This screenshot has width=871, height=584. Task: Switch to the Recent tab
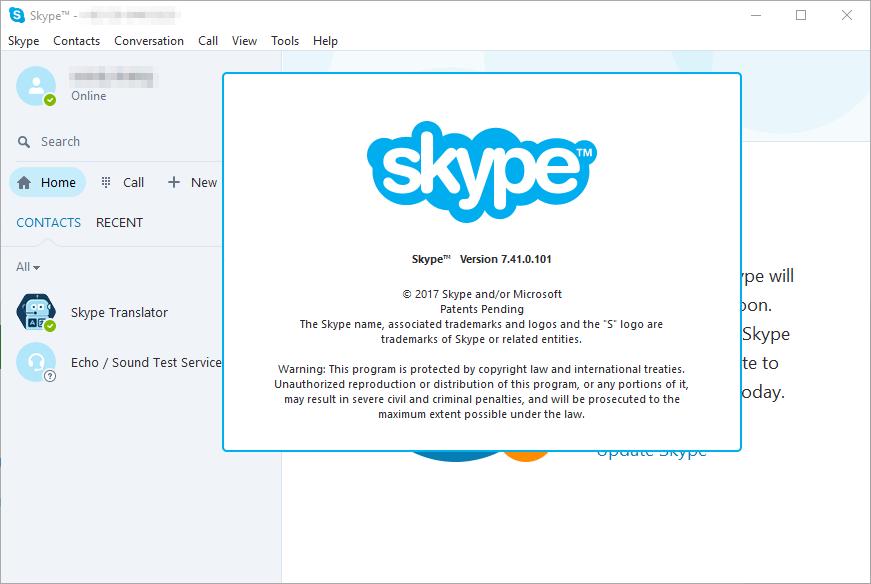click(119, 222)
